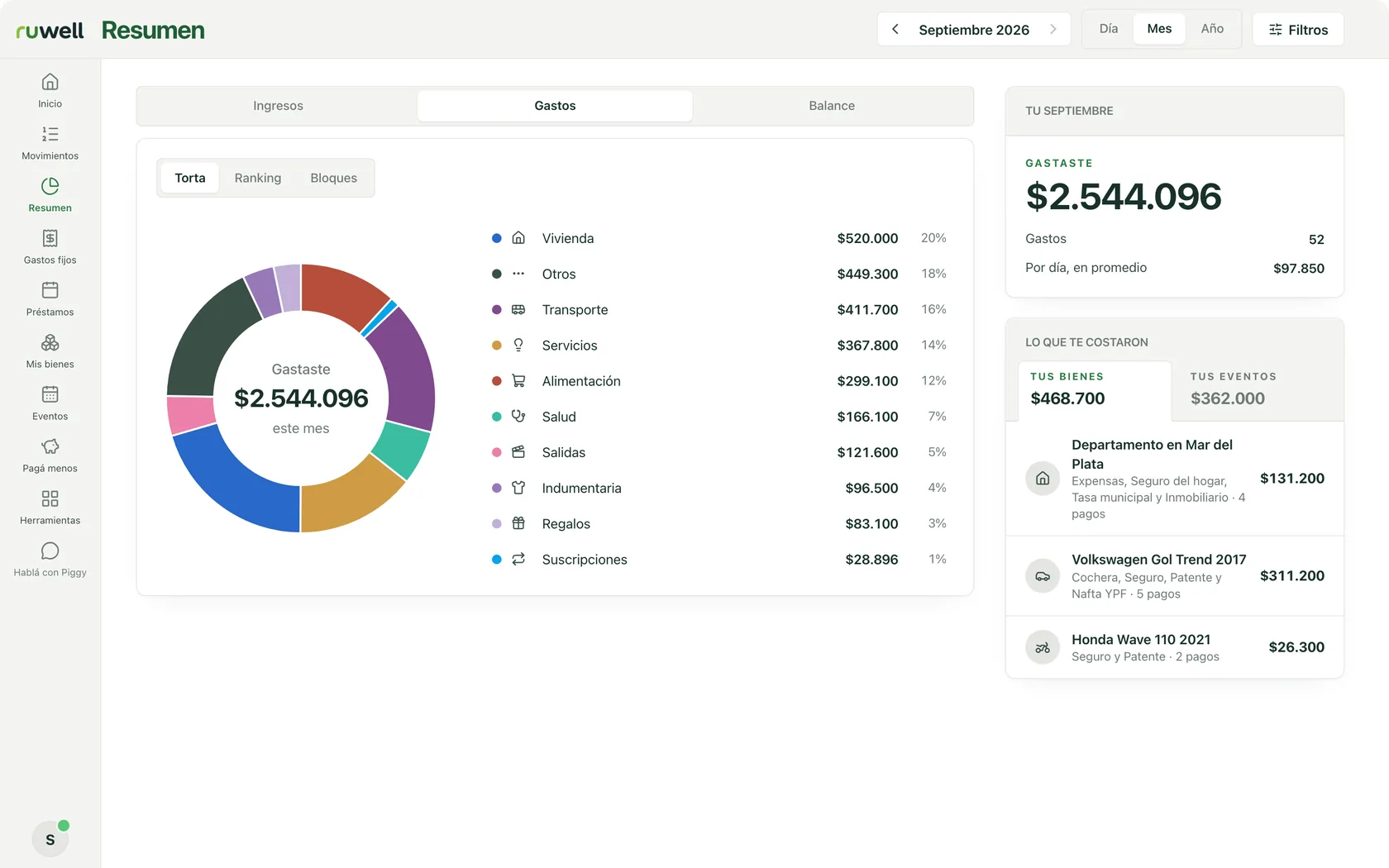Open Inicio from the sidebar
This screenshot has height=868, width=1389.
coord(50,91)
